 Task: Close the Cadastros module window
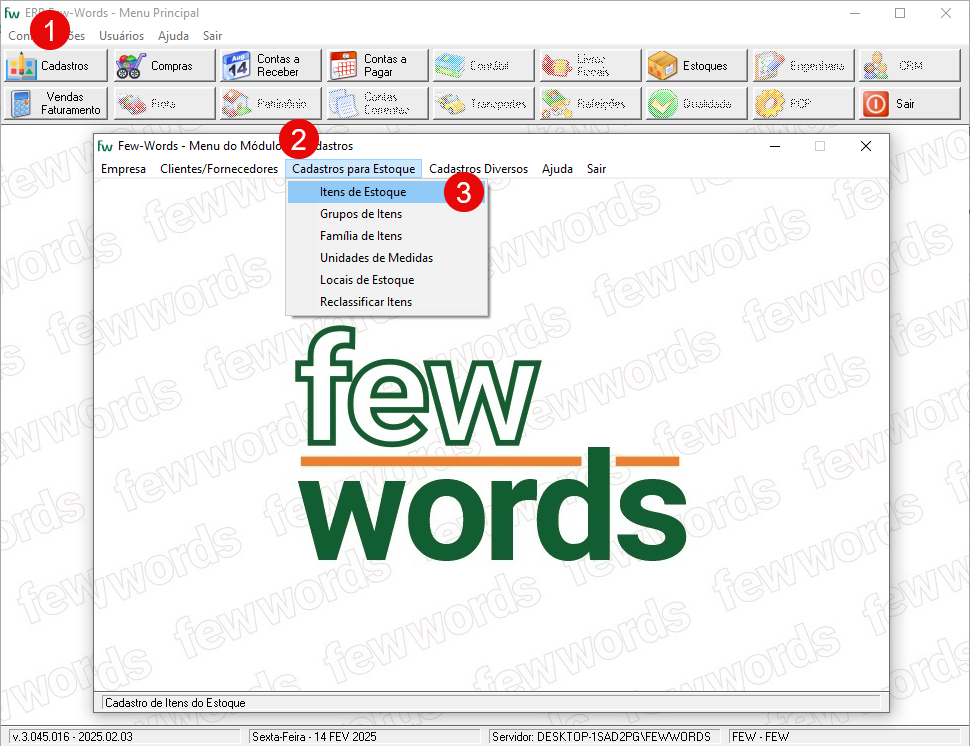coord(865,146)
